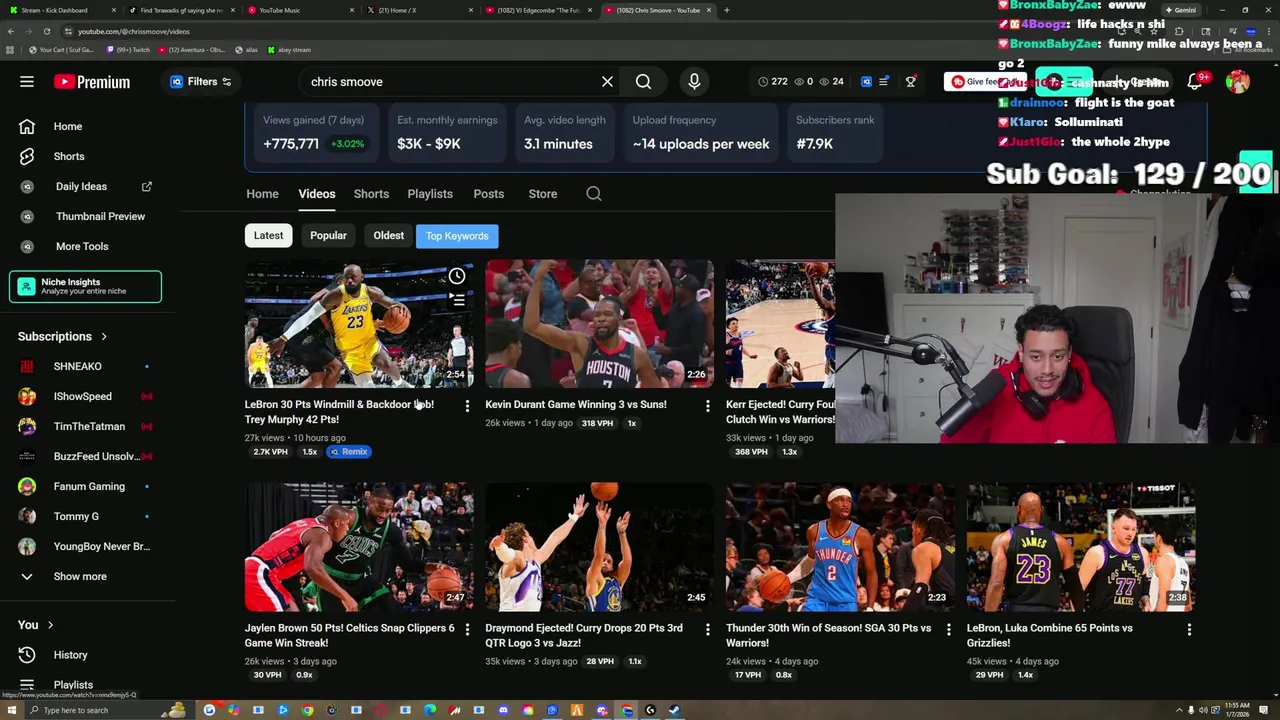This screenshot has width=1280, height=720.
Task: Click the clock stat showing 272
Action: pyautogui.click(x=773, y=82)
